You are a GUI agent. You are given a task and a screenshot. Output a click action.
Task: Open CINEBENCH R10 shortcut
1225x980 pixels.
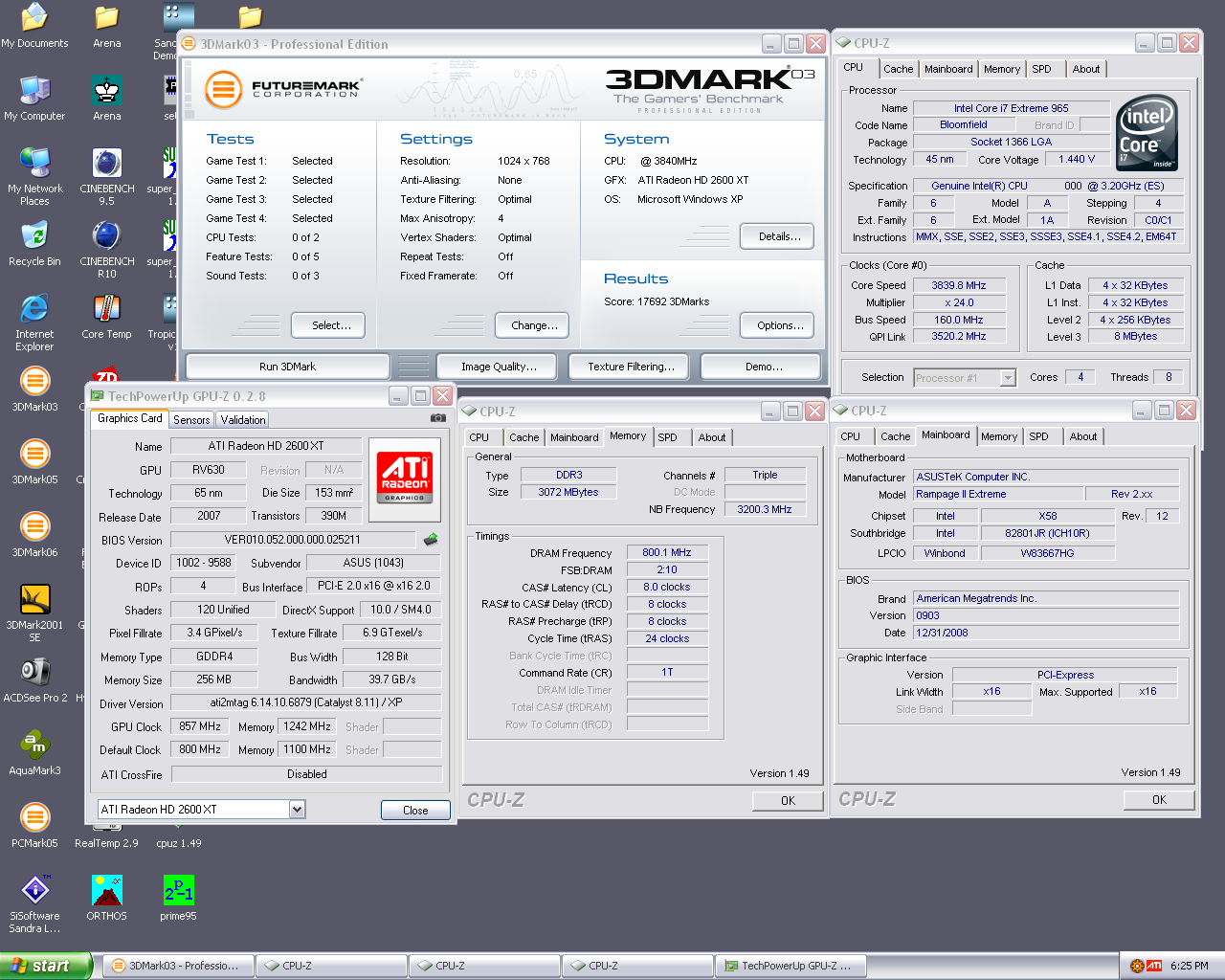[106, 250]
